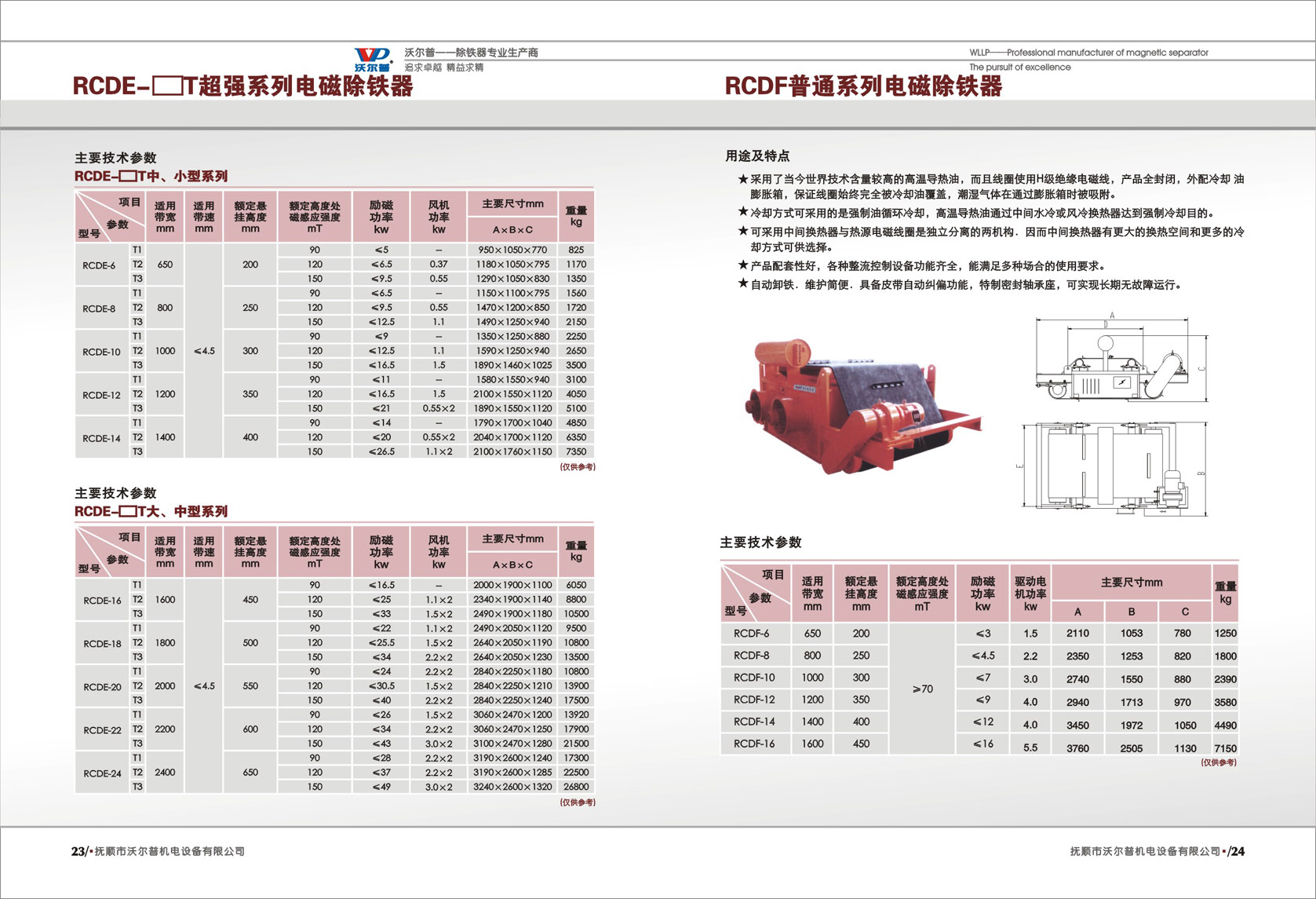Click the weight value 21500
Viewport: 1316px width, 899px height.
pyautogui.click(x=576, y=744)
